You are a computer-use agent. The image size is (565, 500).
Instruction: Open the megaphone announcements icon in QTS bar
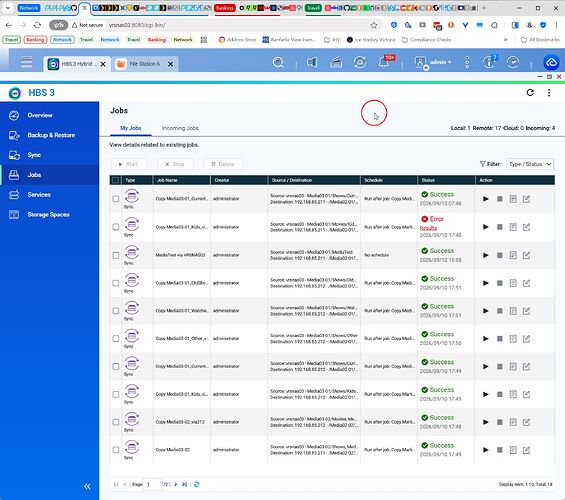312,63
